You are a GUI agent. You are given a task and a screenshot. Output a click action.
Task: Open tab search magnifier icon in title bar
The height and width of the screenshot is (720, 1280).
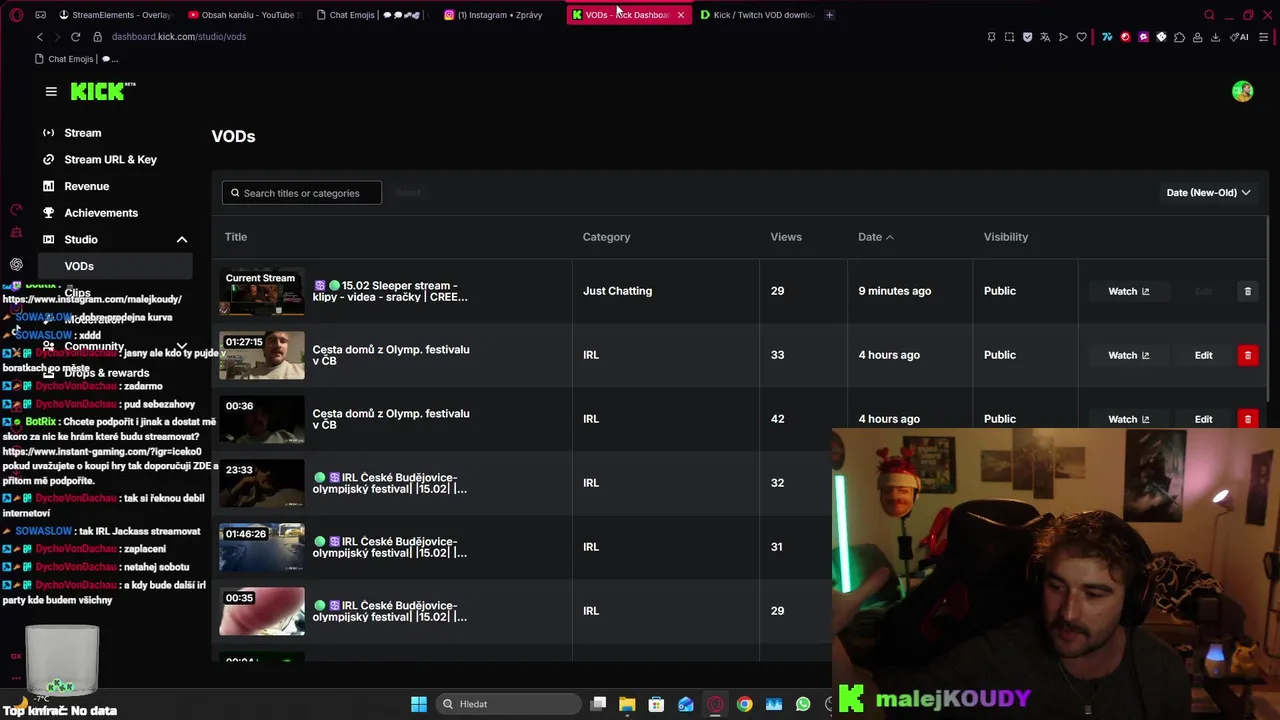(1209, 15)
